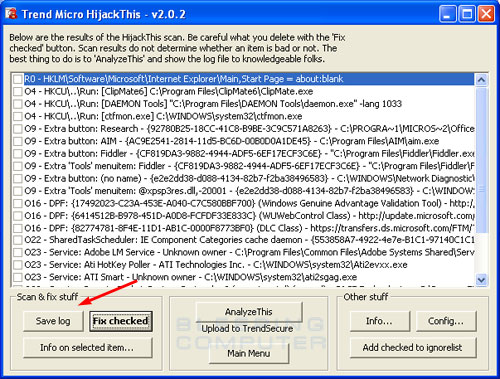This screenshot has height=379, width=500.
Task: Tick the ctfmon.exe Run entry checkbox
Action: coord(18,116)
